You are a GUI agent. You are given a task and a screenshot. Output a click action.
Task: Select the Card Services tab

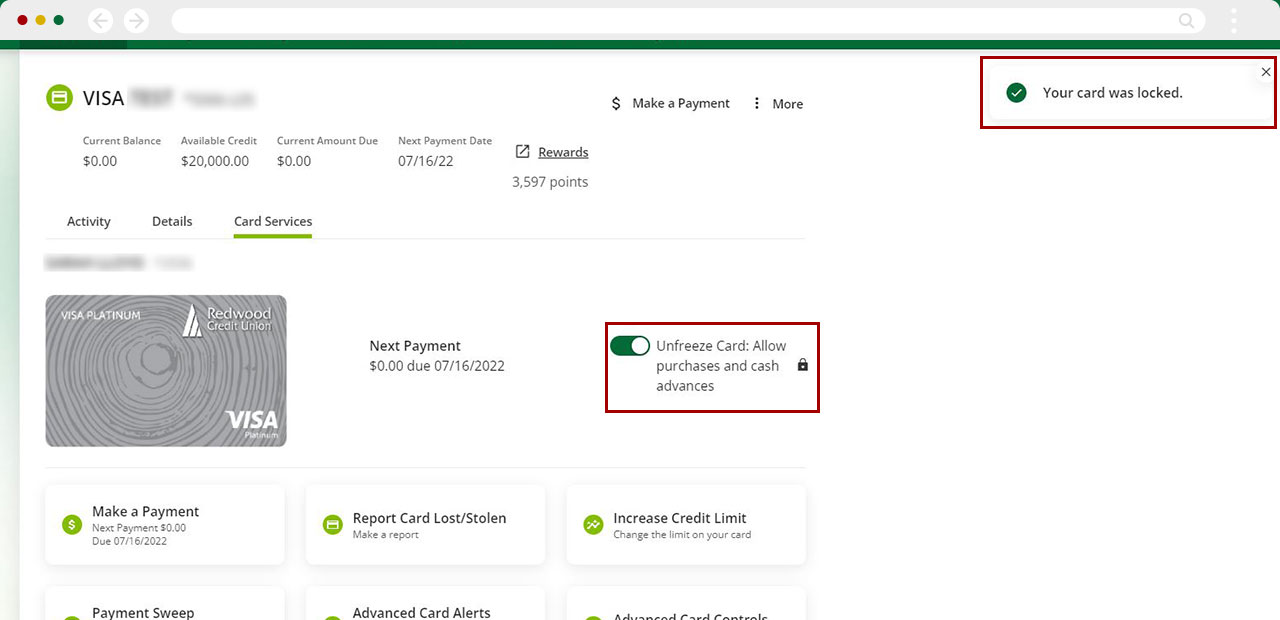tap(273, 222)
